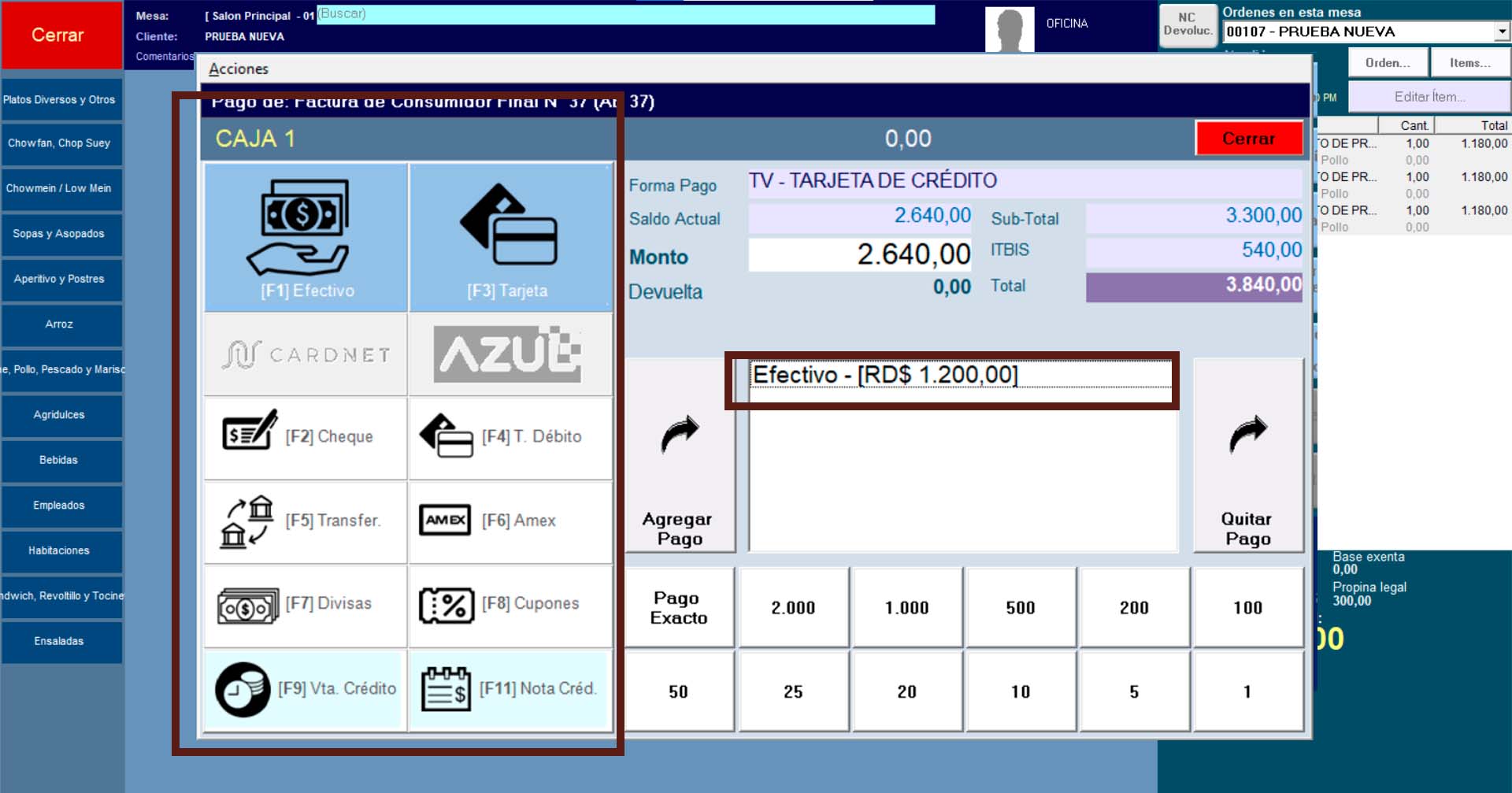Select the F2 Cheque payment method

(x=306, y=438)
